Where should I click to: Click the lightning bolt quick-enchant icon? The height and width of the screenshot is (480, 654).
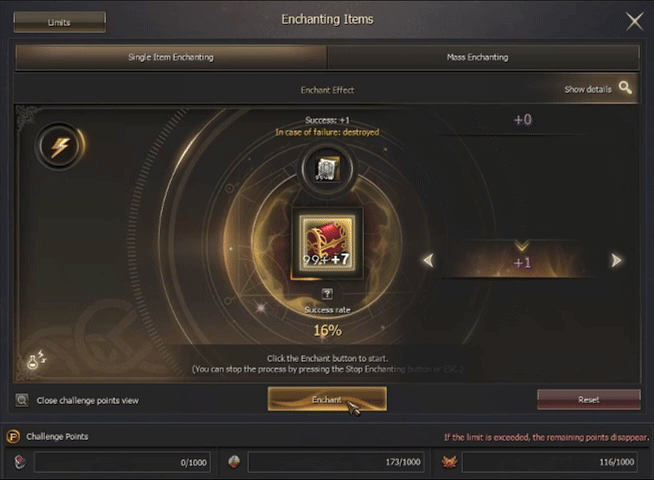(60, 146)
